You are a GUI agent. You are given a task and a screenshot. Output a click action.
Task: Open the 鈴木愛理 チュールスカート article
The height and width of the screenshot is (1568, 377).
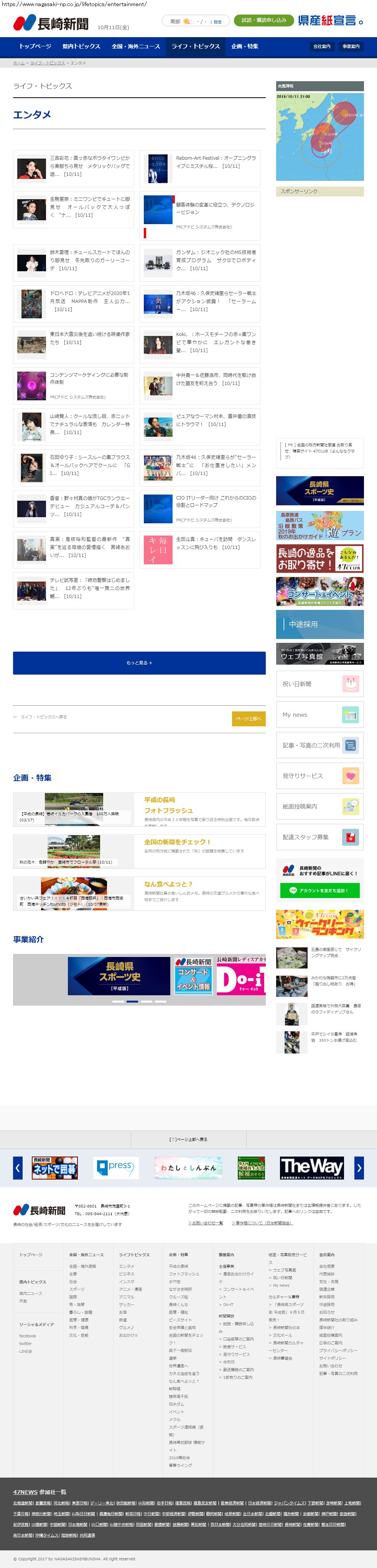pos(74,262)
